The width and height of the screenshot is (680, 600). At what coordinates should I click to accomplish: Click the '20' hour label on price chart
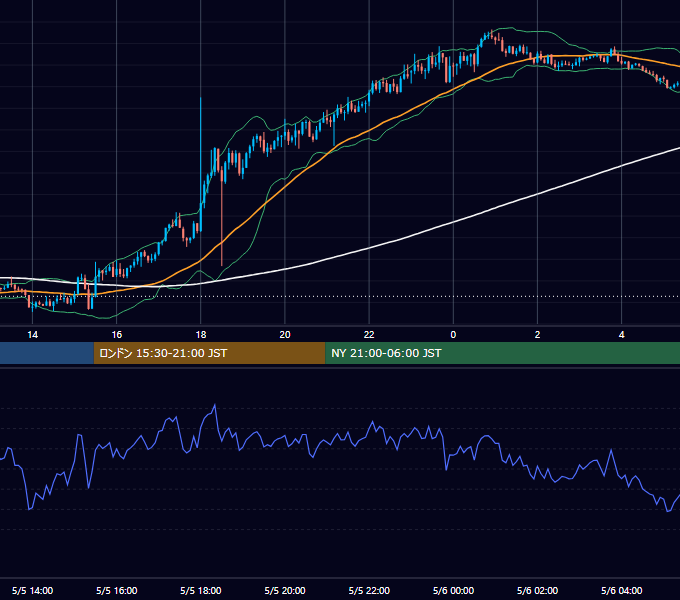[285, 335]
